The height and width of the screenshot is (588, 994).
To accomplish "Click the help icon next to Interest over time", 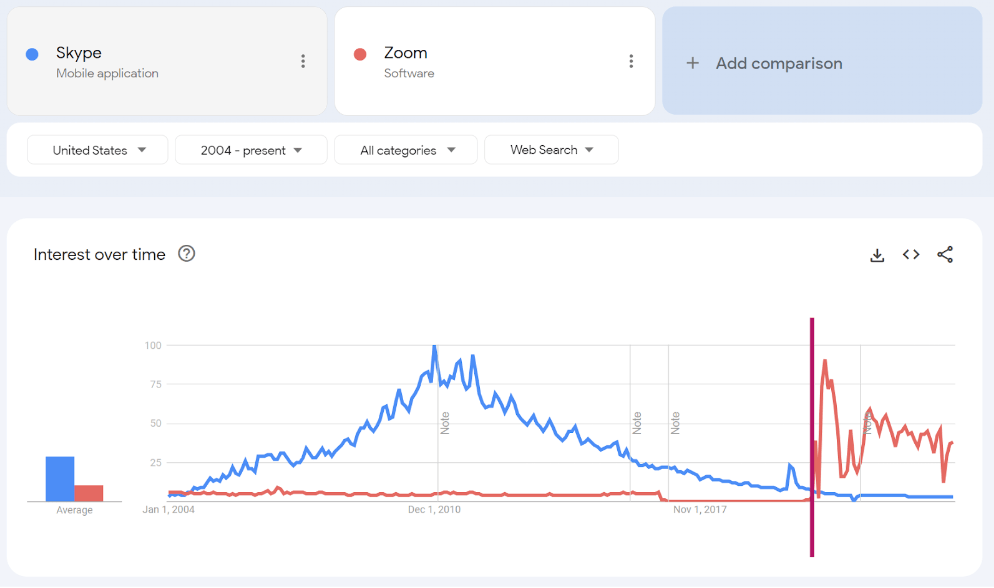I will [x=187, y=254].
